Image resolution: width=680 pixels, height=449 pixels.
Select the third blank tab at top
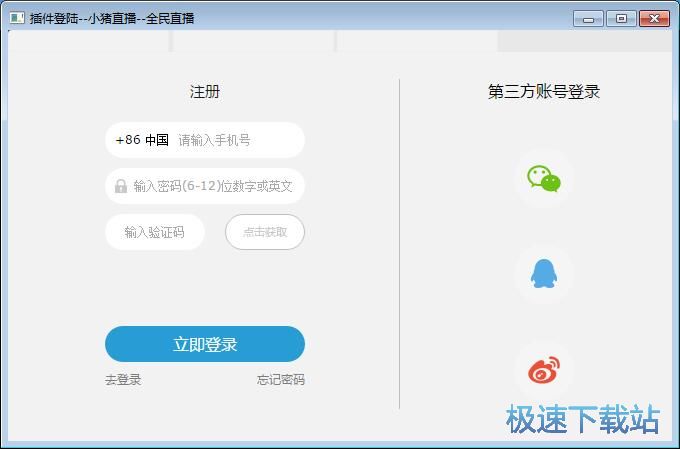coord(418,41)
